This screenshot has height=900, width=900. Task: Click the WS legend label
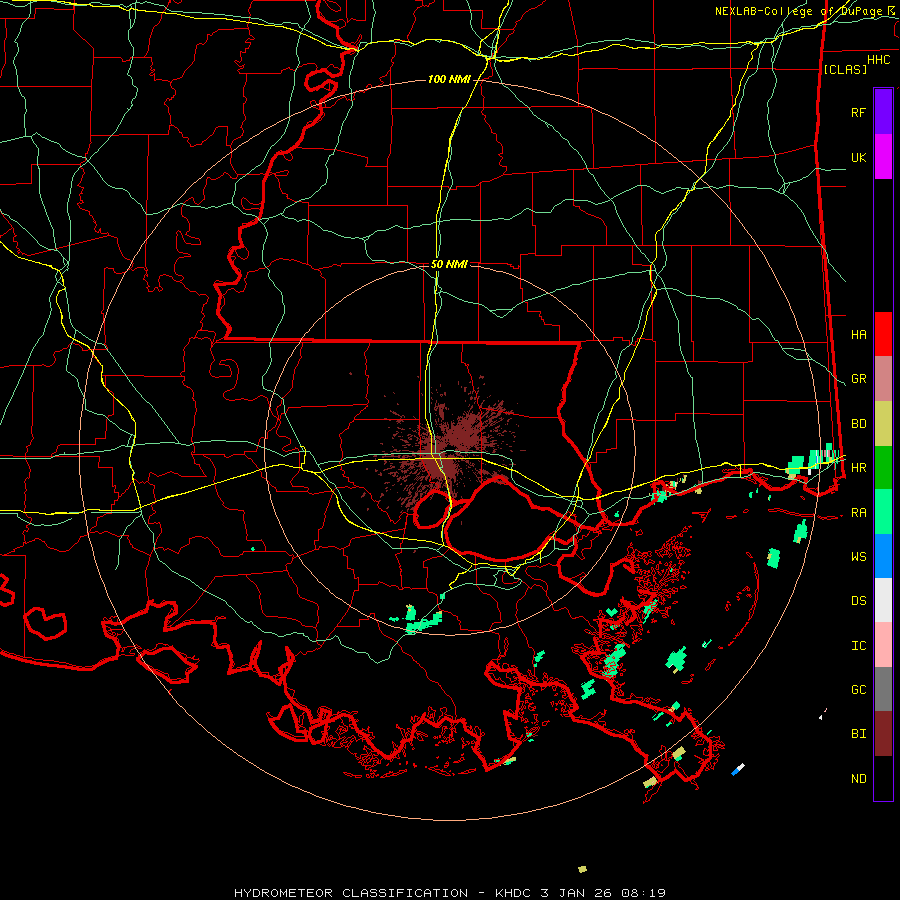coord(858,557)
